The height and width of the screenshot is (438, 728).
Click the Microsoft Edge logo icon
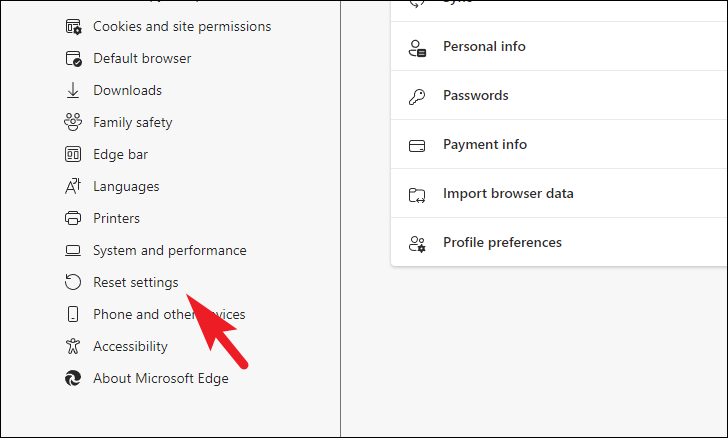(73, 378)
